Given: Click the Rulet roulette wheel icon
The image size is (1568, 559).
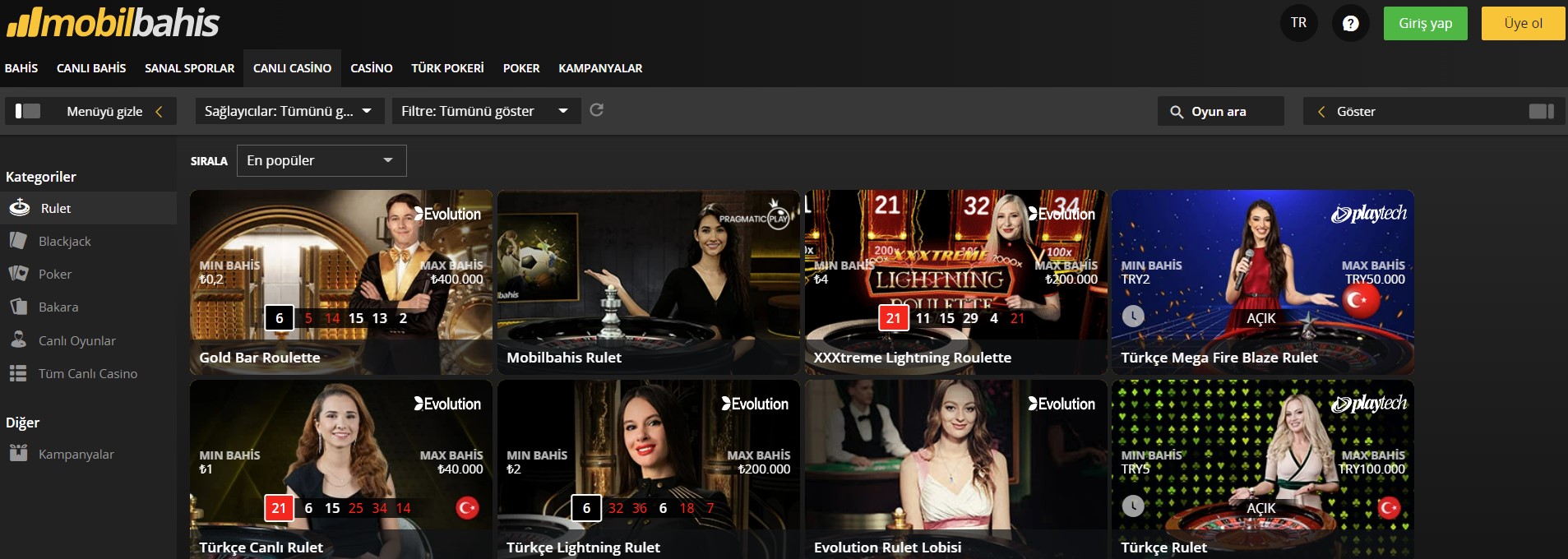Looking at the screenshot, I should [20, 208].
